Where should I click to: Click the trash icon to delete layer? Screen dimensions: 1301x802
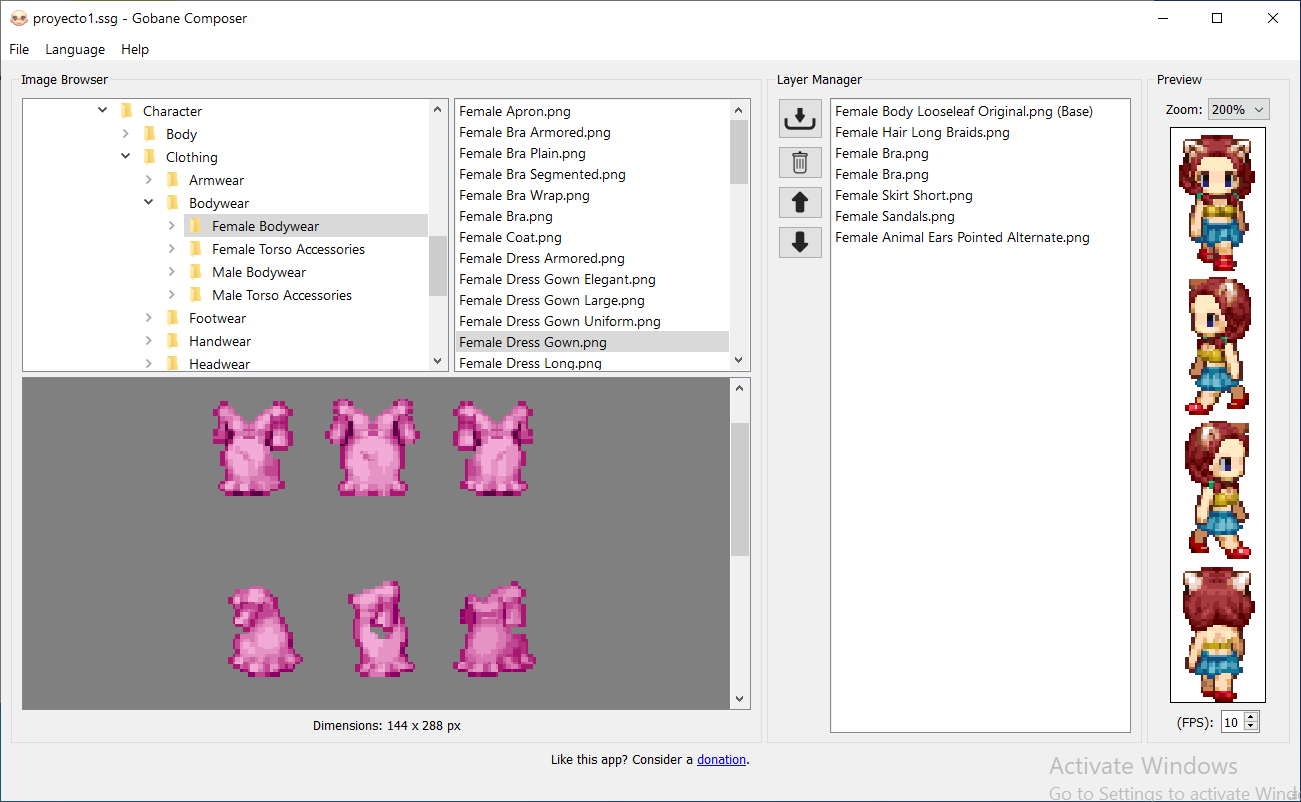(x=800, y=162)
